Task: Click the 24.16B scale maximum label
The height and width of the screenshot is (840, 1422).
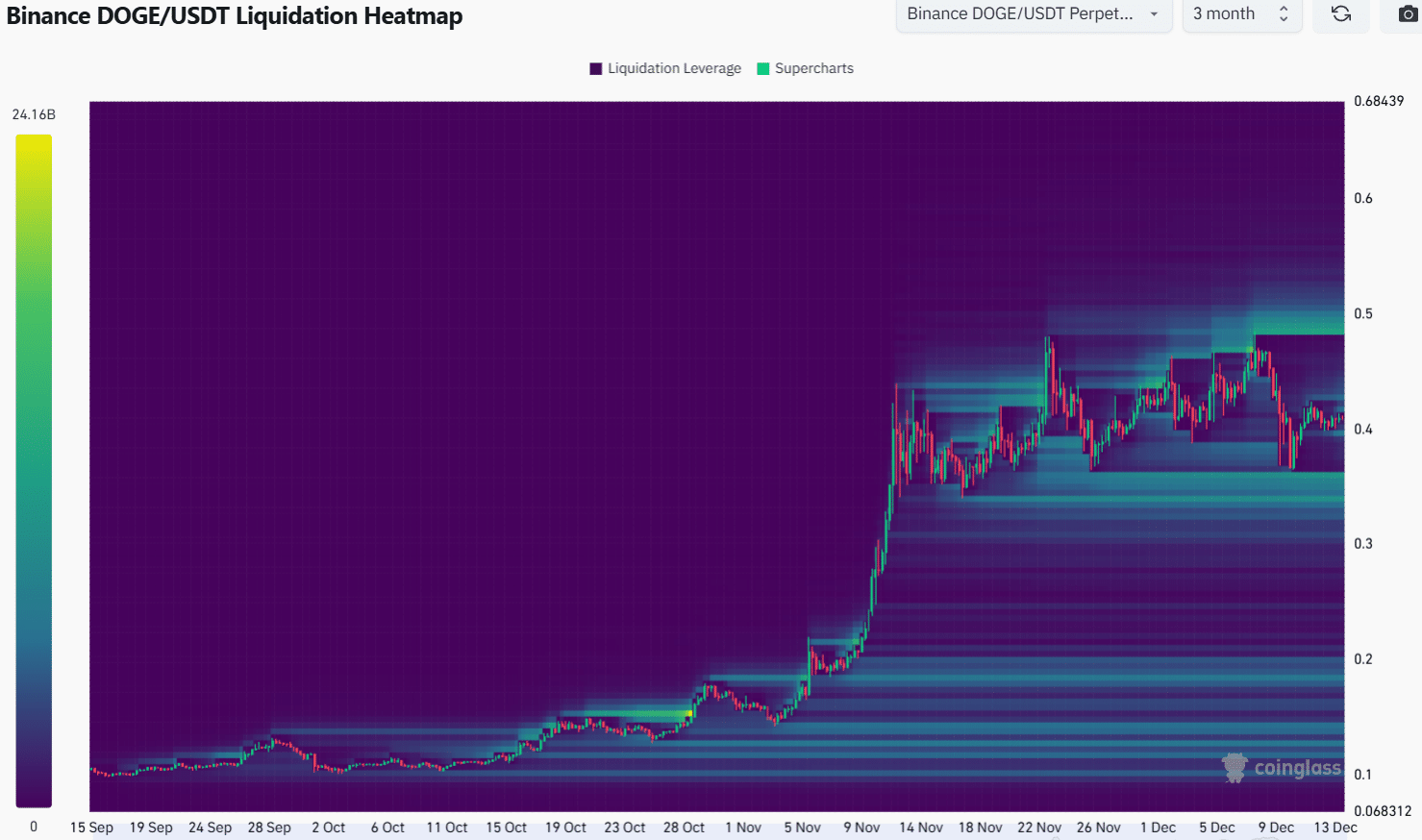Action: point(34,114)
